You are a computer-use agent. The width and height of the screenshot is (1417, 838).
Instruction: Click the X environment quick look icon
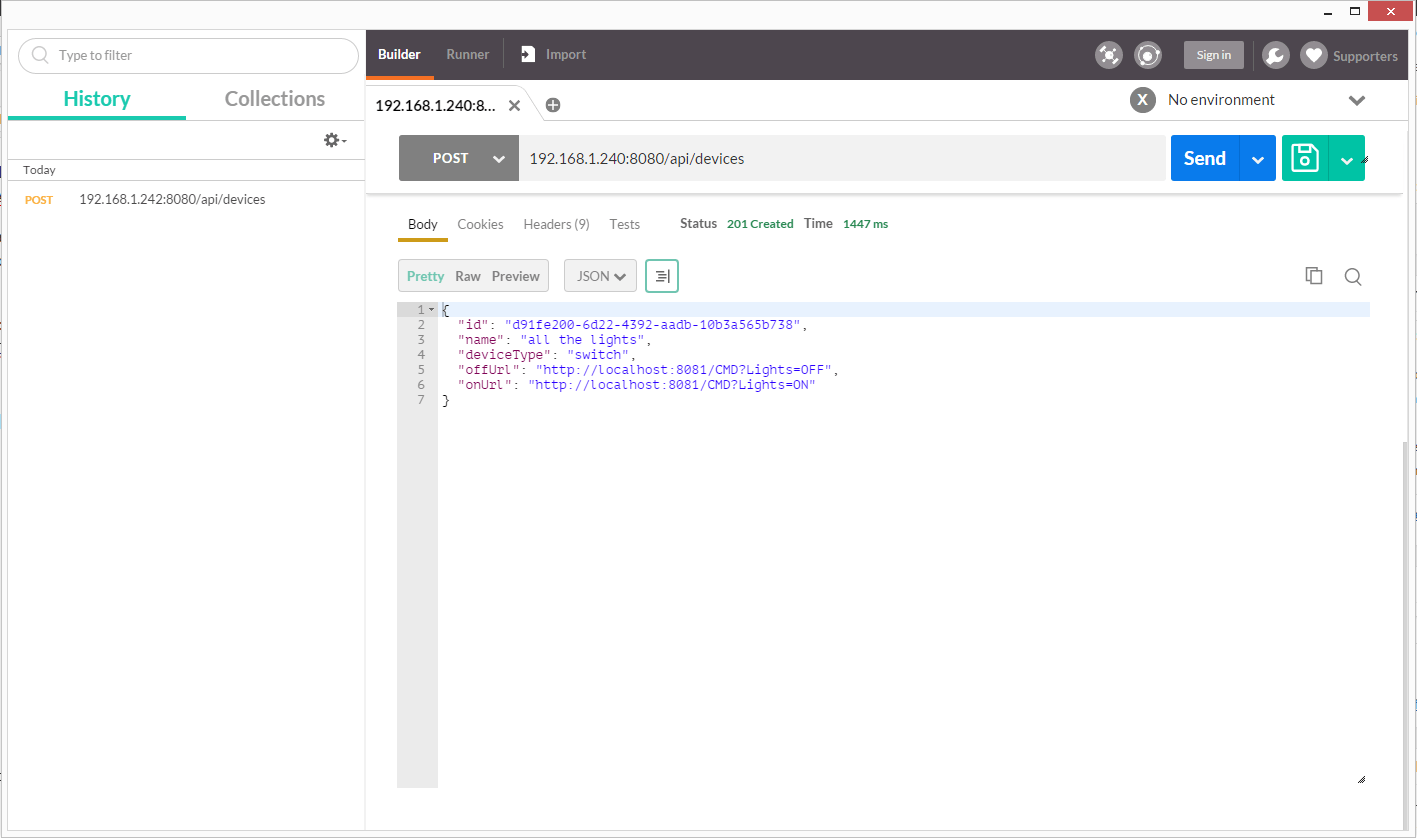point(1143,100)
